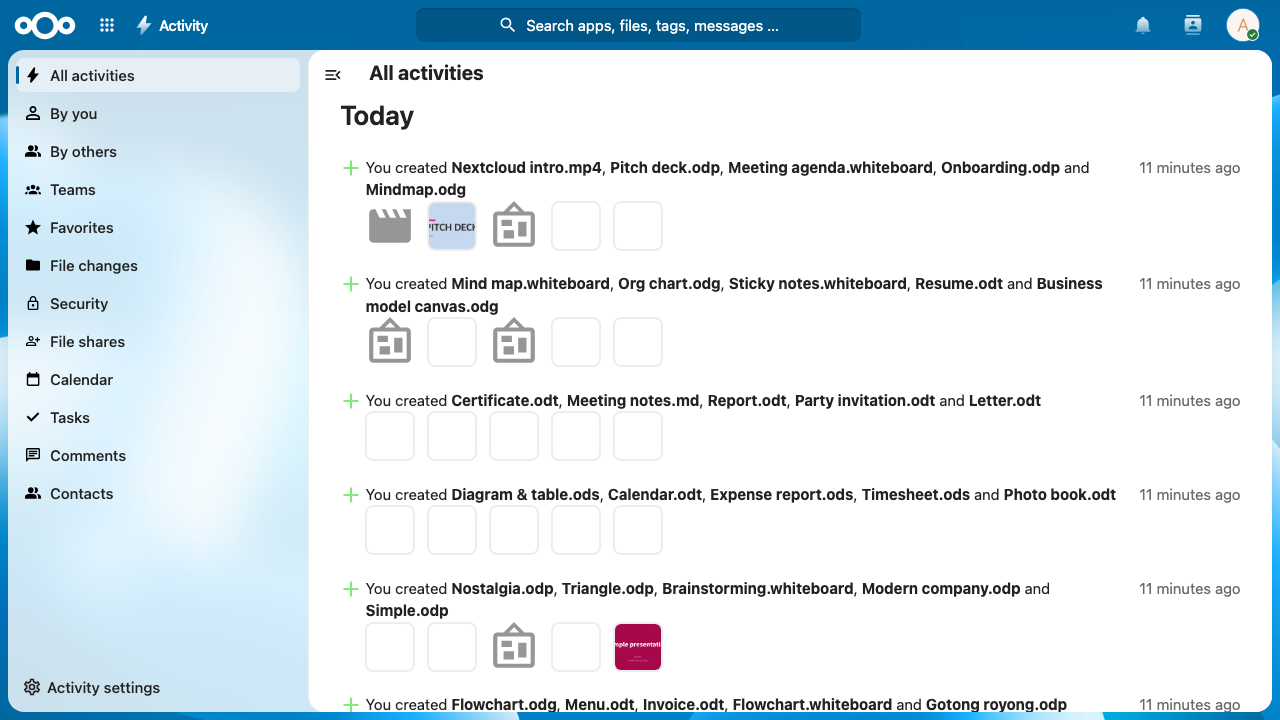Open the Pitch deck.odp file link
The width and height of the screenshot is (1280, 720).
pyautogui.click(x=665, y=168)
